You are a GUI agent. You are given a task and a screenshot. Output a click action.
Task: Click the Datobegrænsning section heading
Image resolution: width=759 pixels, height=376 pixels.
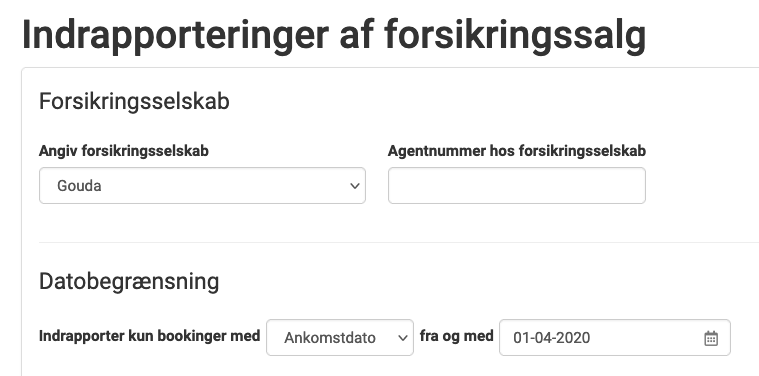129,282
